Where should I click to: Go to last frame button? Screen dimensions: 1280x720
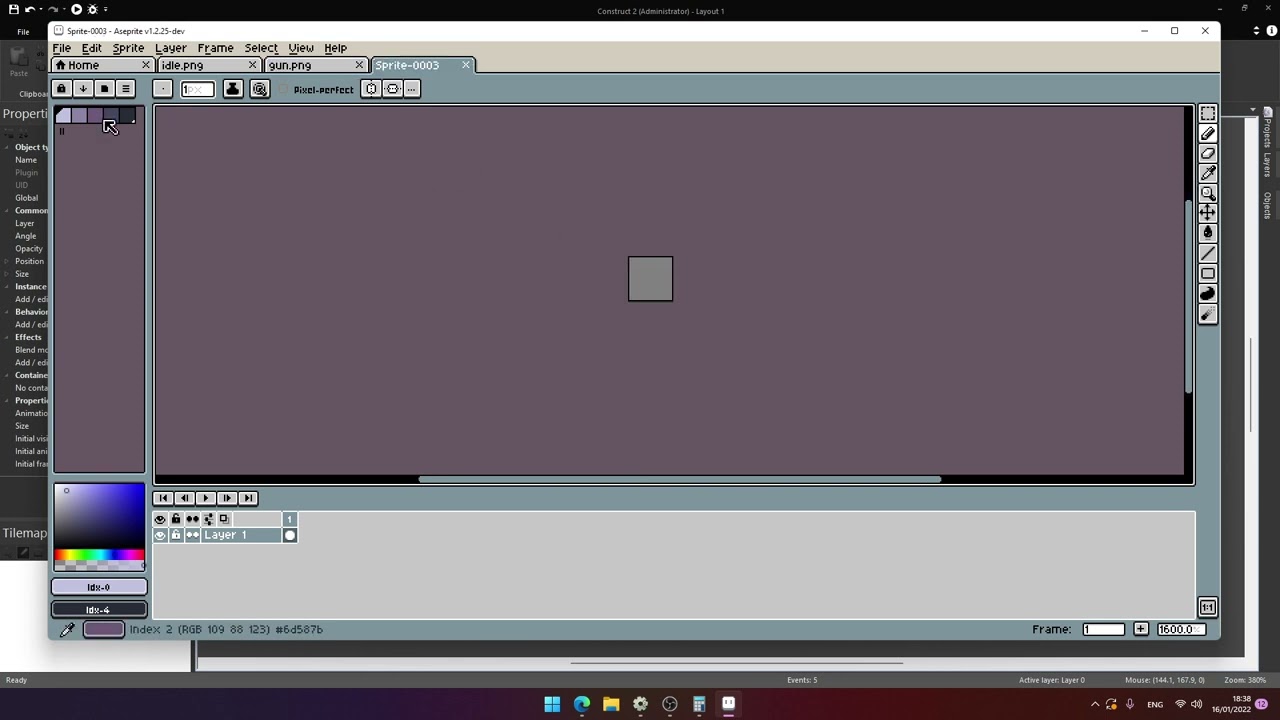click(248, 498)
